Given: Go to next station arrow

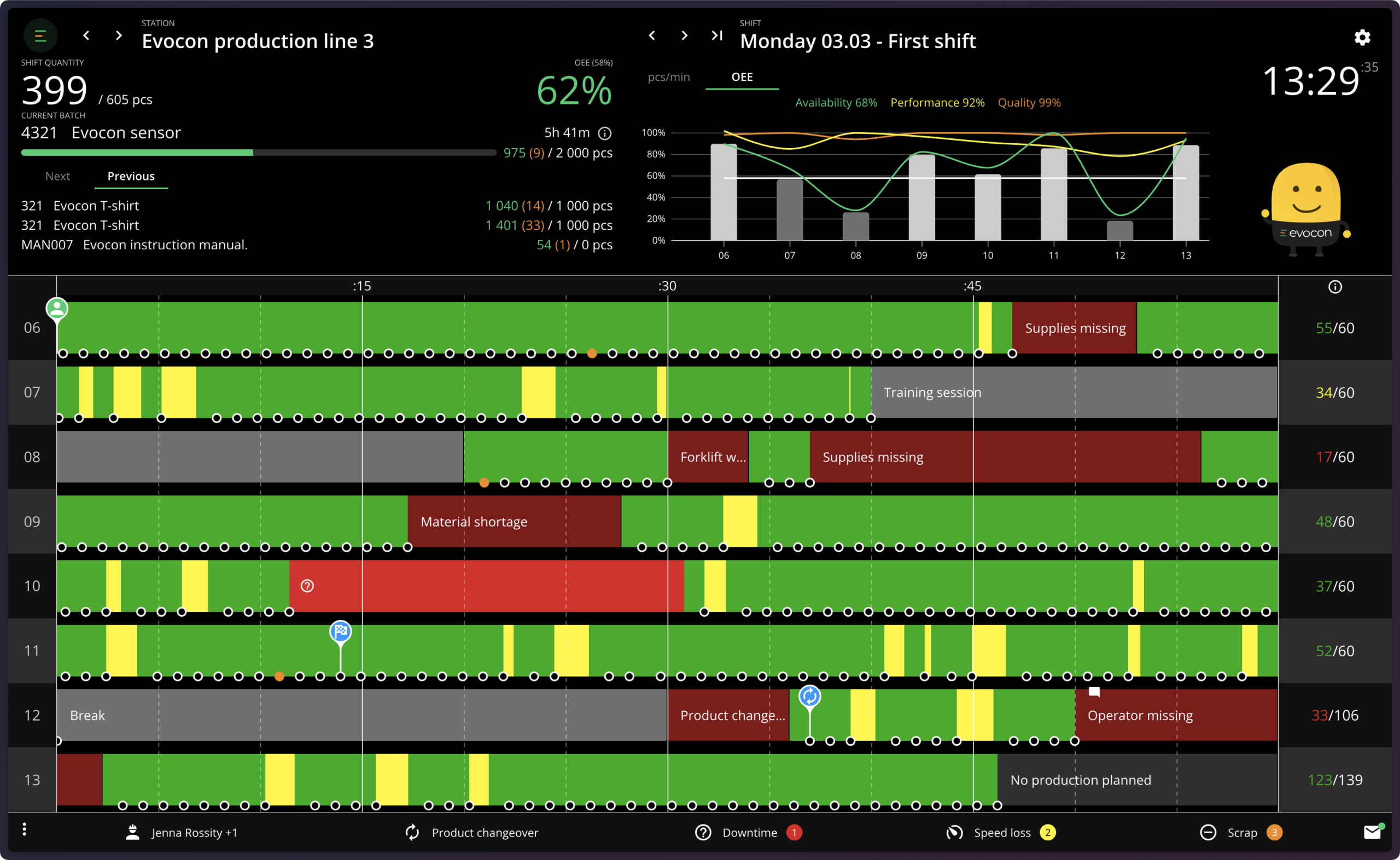Looking at the screenshot, I should click(118, 36).
